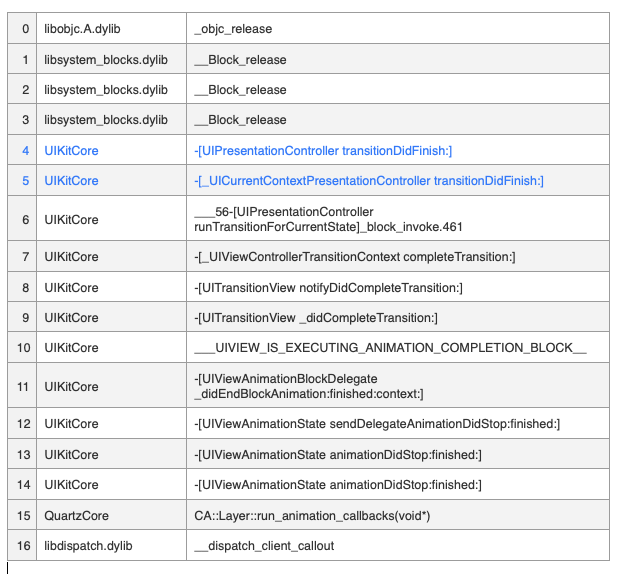Click UIKitCore in frame 14
The image size is (624, 574).
71,485
